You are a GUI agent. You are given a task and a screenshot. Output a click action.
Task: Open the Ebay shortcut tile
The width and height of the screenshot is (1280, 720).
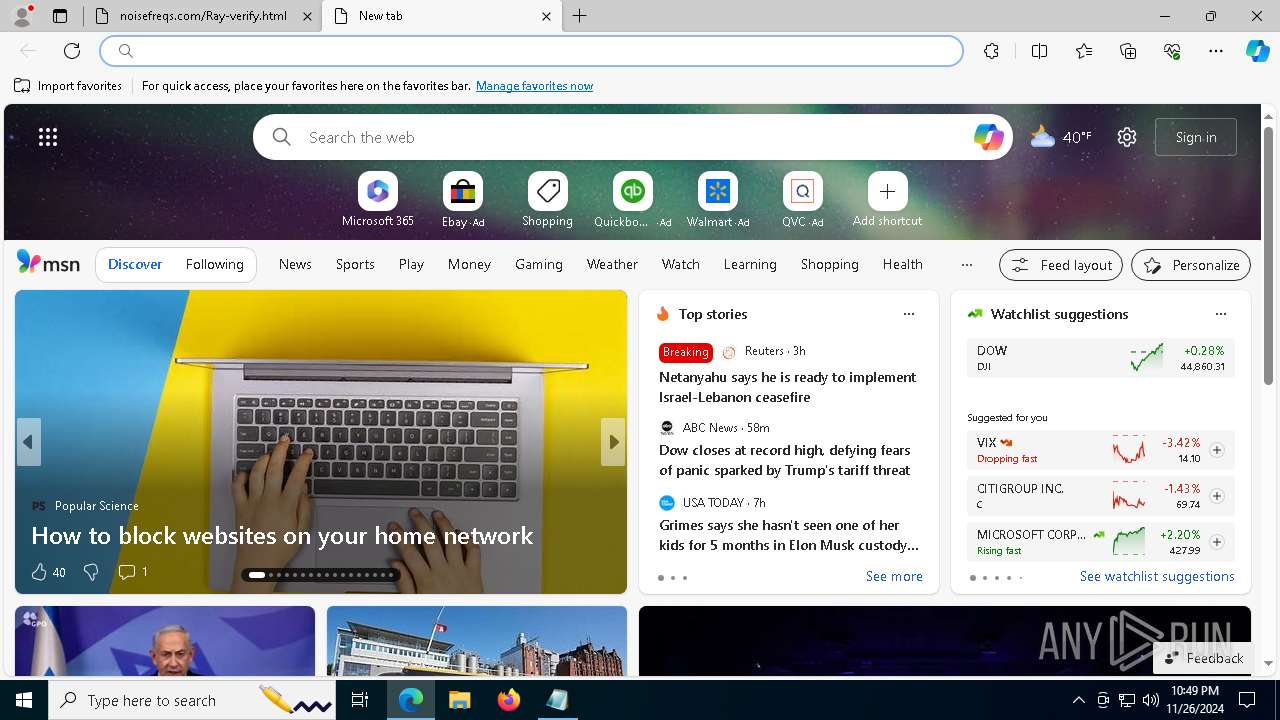[463, 200]
